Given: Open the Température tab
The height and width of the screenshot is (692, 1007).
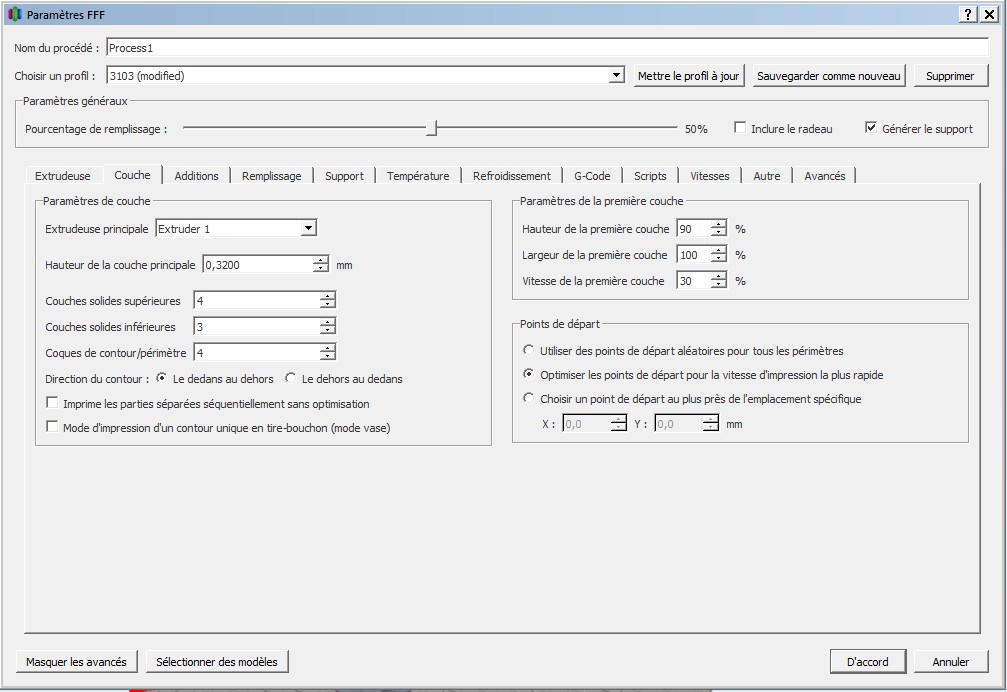Looking at the screenshot, I should pos(418,176).
